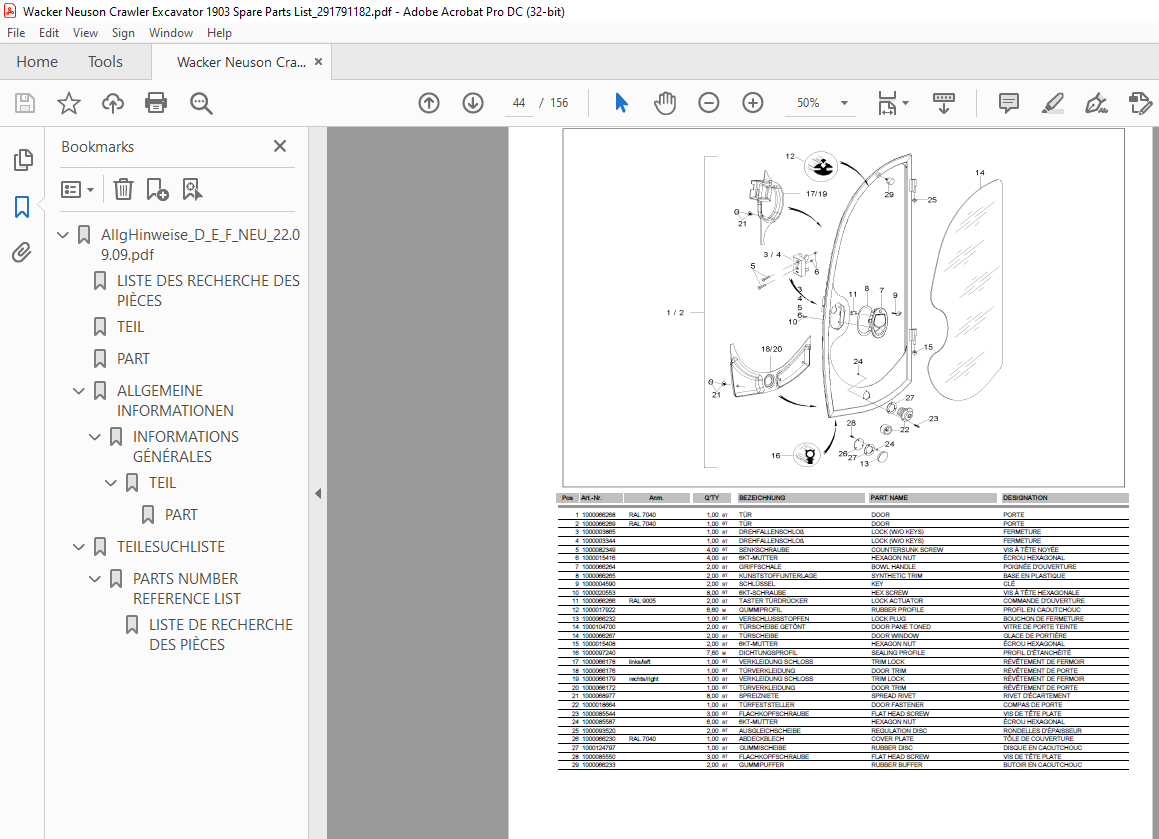
Task: Click the Bookmarks panel title
Action: tap(98, 146)
